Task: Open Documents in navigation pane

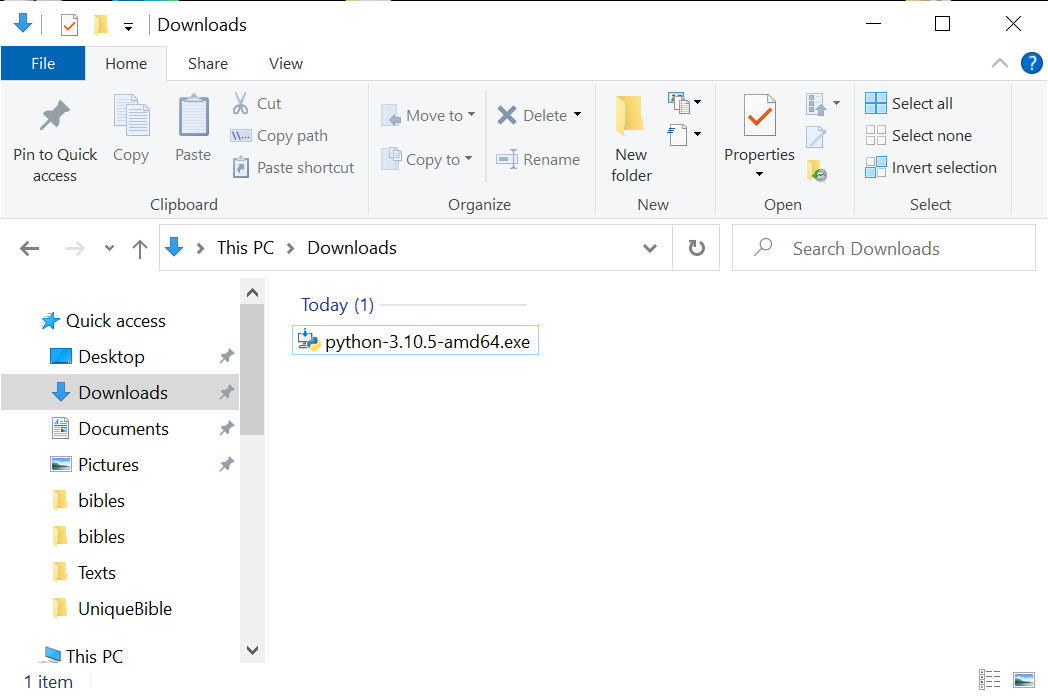Action: (124, 428)
